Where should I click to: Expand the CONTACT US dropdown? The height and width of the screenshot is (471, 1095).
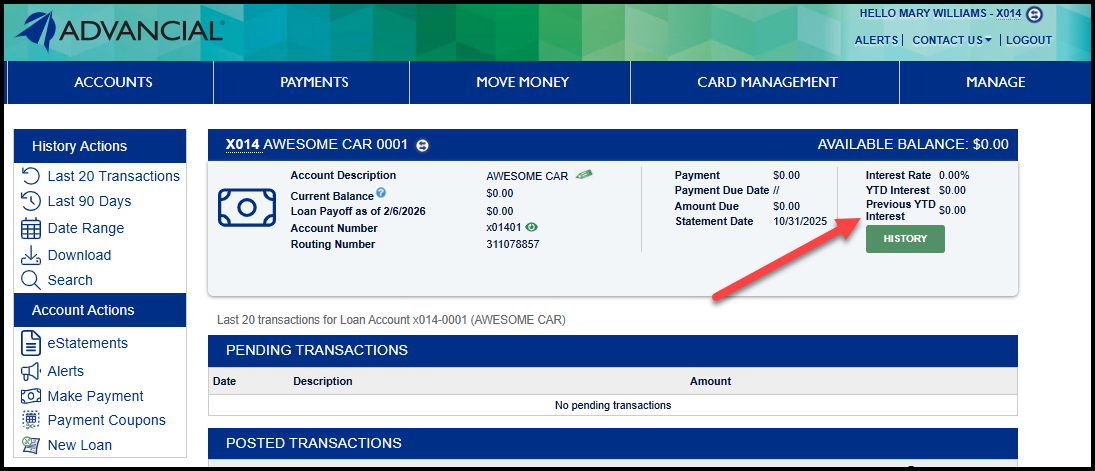tap(952, 41)
